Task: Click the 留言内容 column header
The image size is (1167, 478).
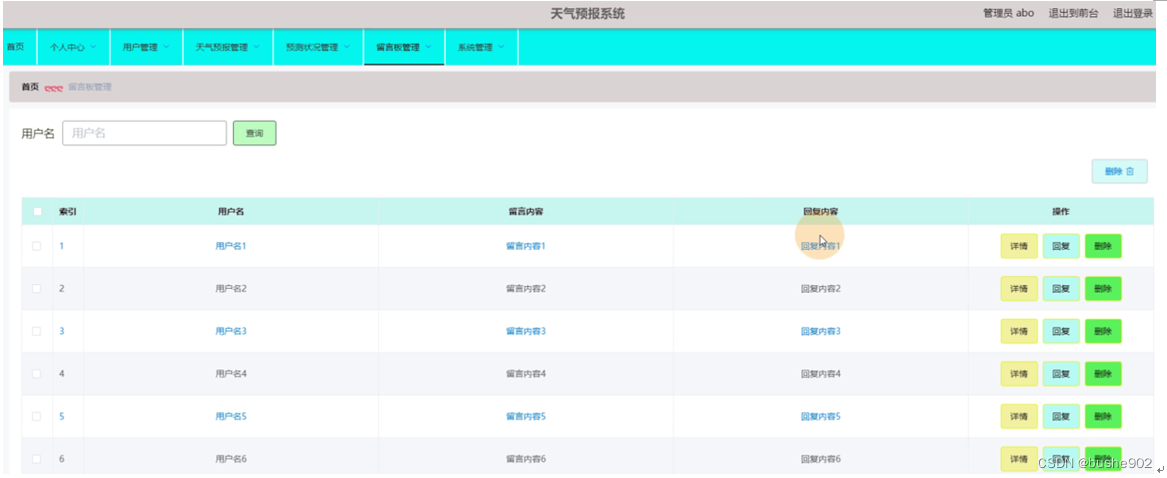Action: [525, 211]
